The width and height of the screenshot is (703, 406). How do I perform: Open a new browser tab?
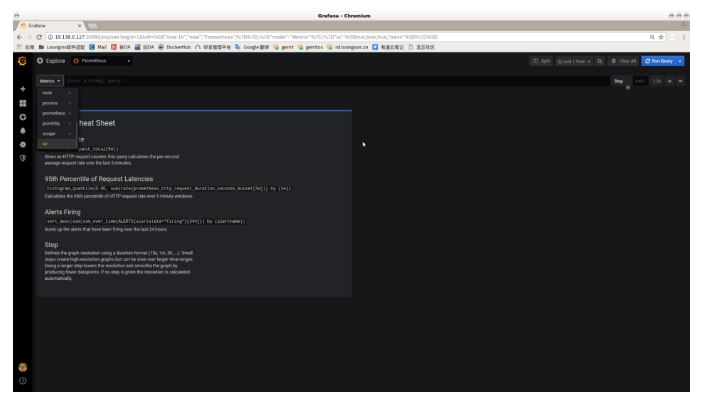(92, 26)
